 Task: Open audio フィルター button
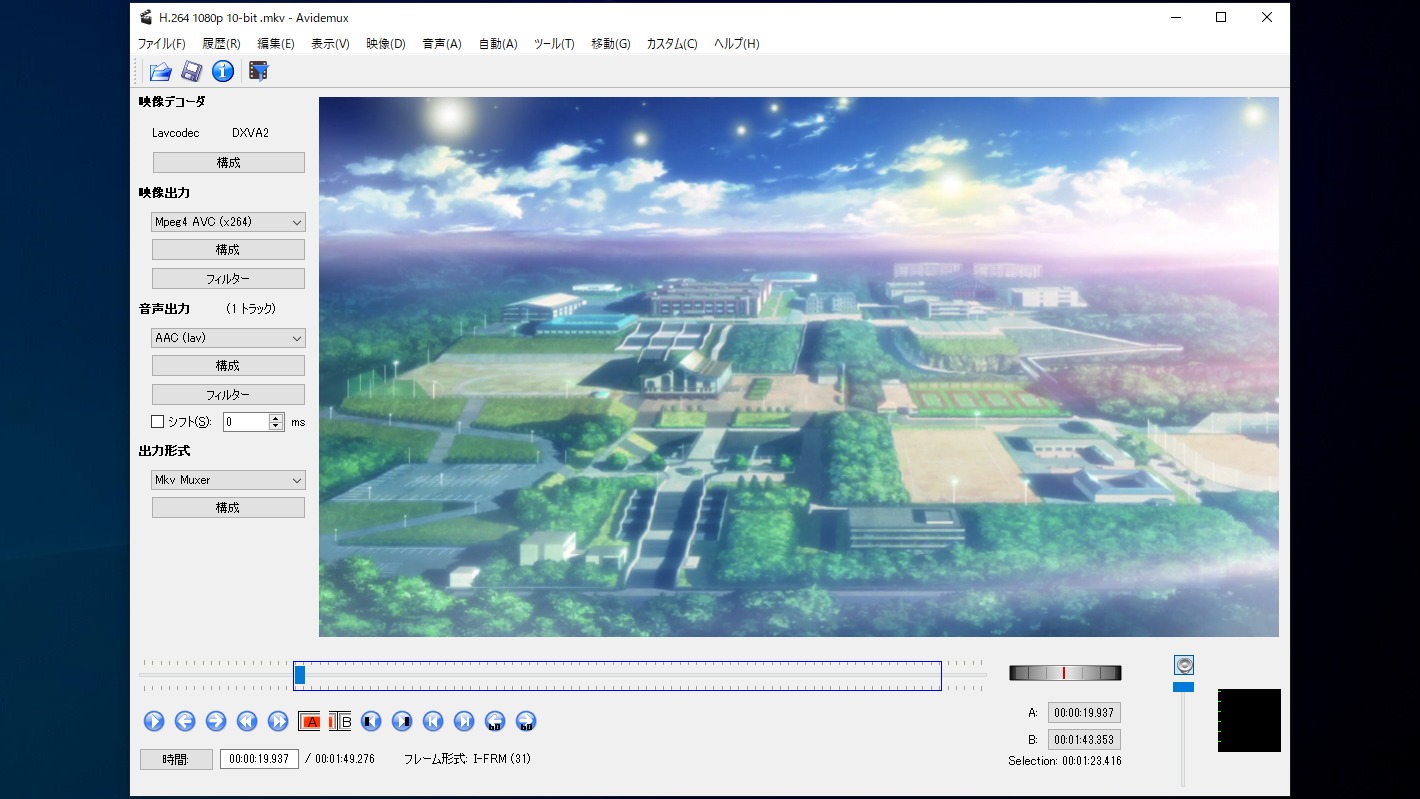coord(228,395)
